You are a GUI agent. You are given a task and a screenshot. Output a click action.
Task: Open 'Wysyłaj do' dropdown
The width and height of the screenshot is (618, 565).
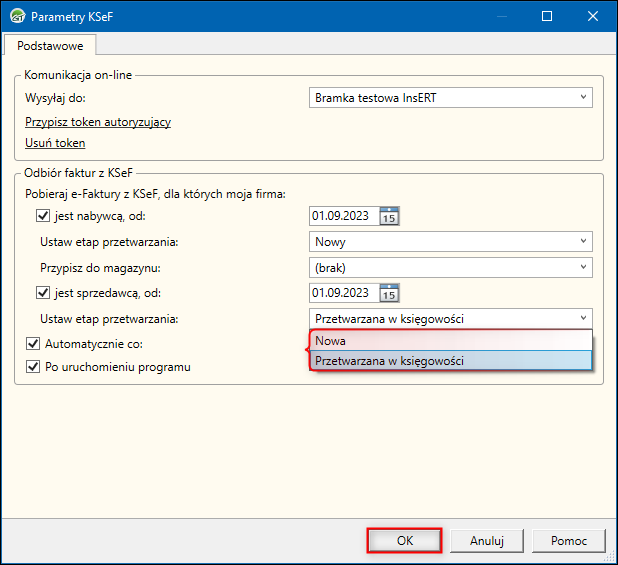pos(451,97)
